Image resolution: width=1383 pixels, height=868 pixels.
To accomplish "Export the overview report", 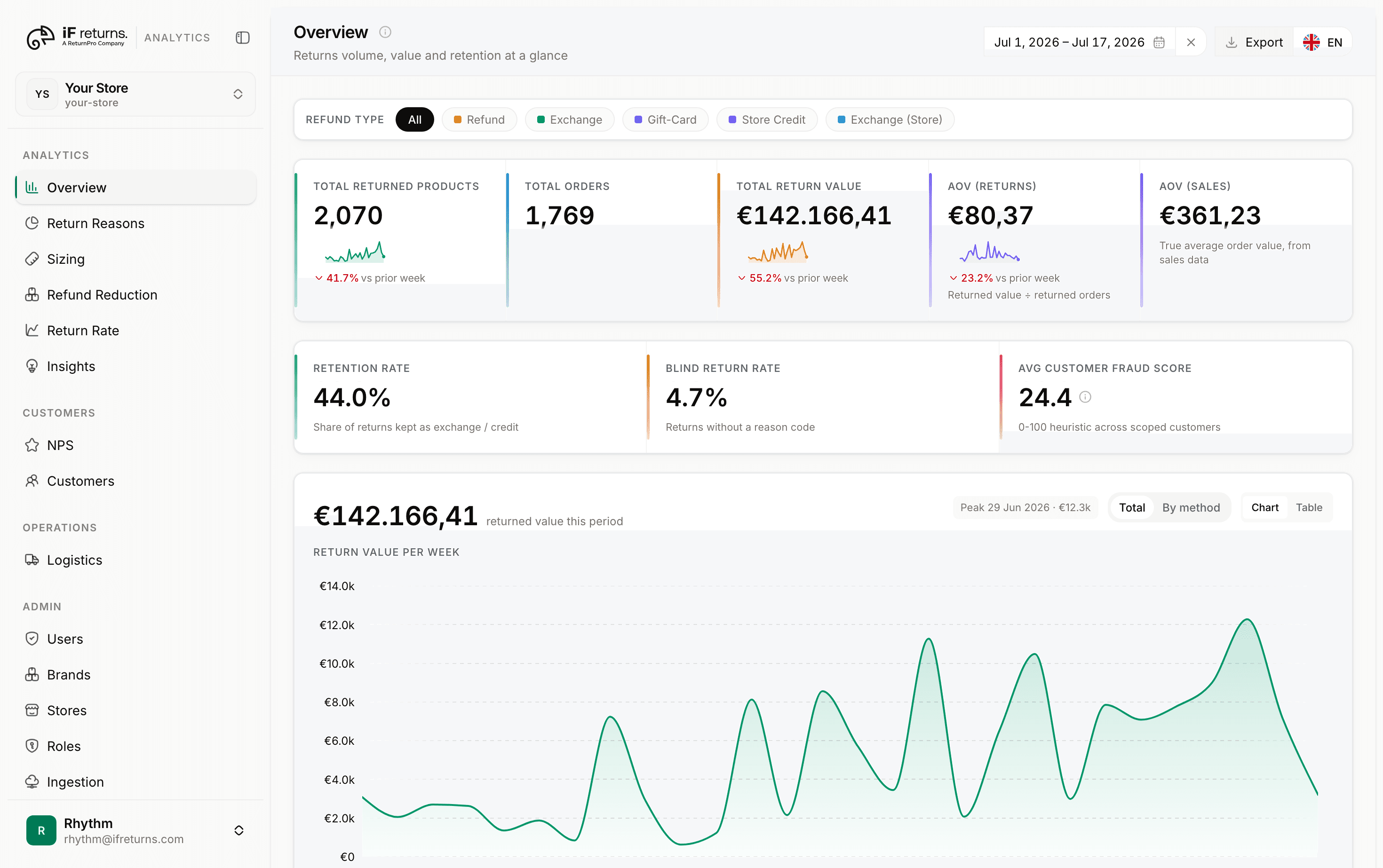I will 1254,42.
